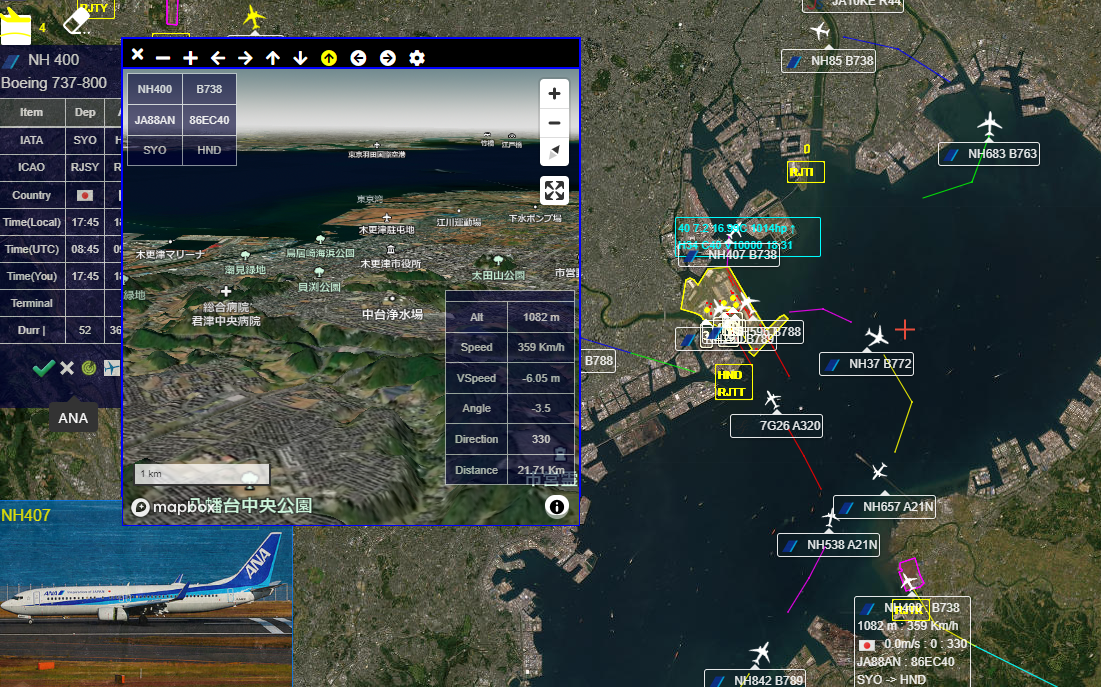
Task: Select JA88AN registration cell
Action: click(154, 120)
